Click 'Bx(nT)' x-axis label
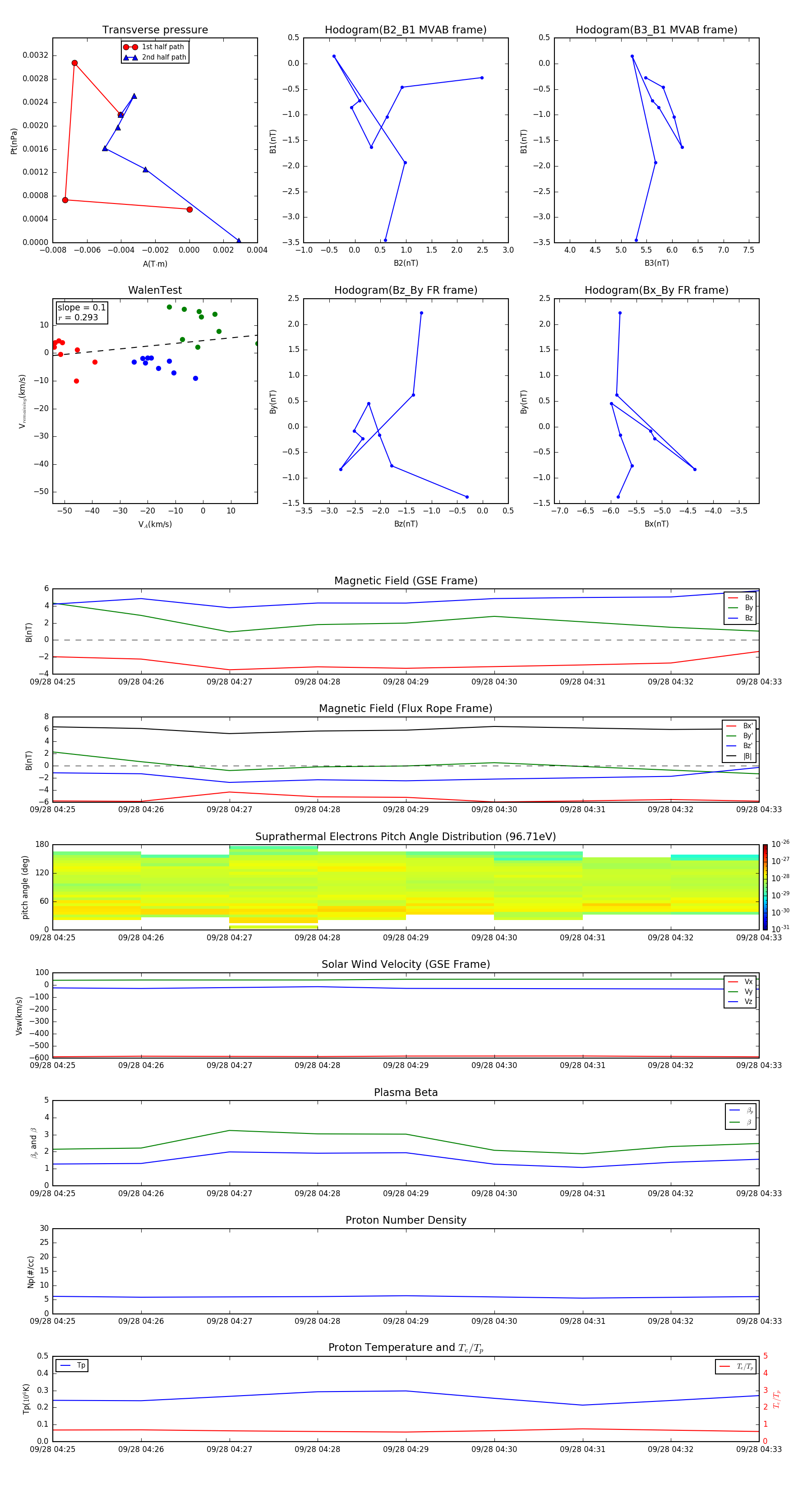 [656, 524]
